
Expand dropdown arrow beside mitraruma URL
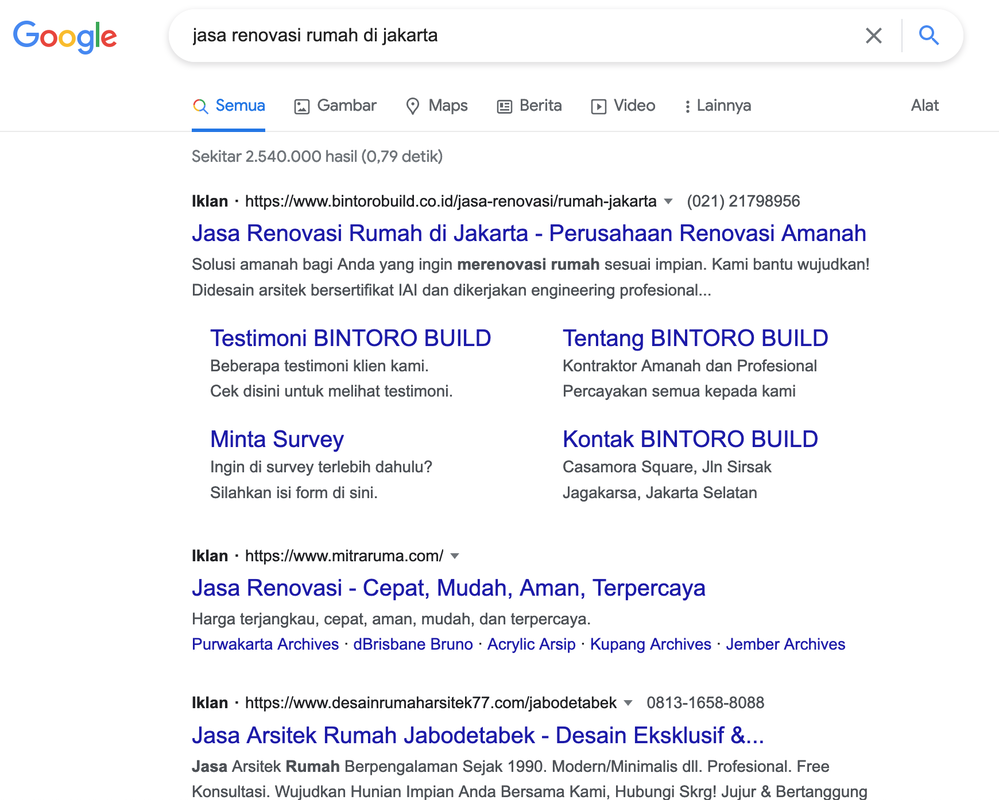(x=455, y=556)
